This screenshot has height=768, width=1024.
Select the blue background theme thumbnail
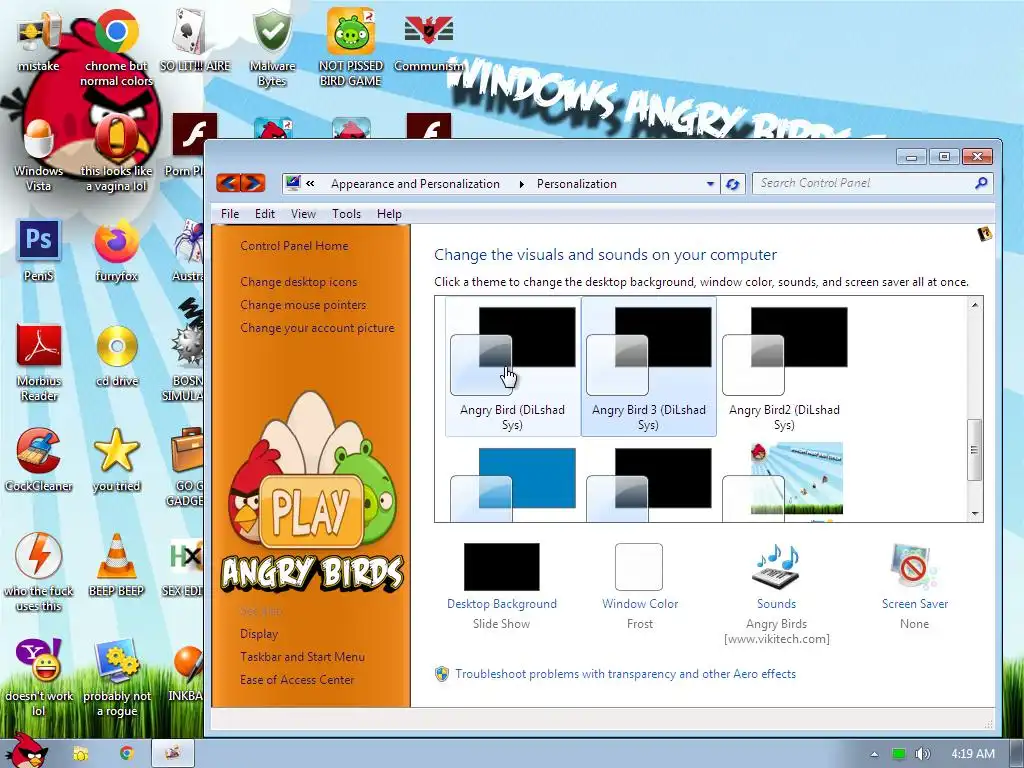513,484
